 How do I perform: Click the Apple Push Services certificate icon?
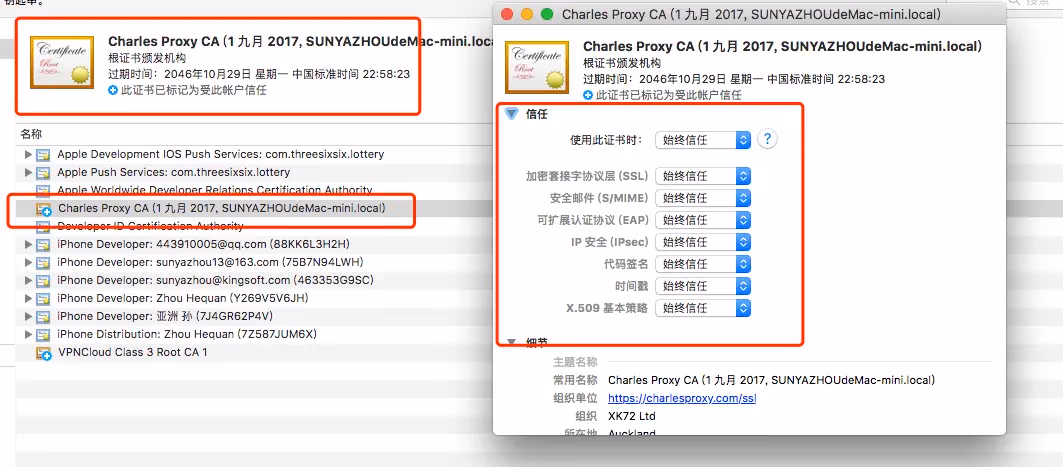[x=44, y=173]
